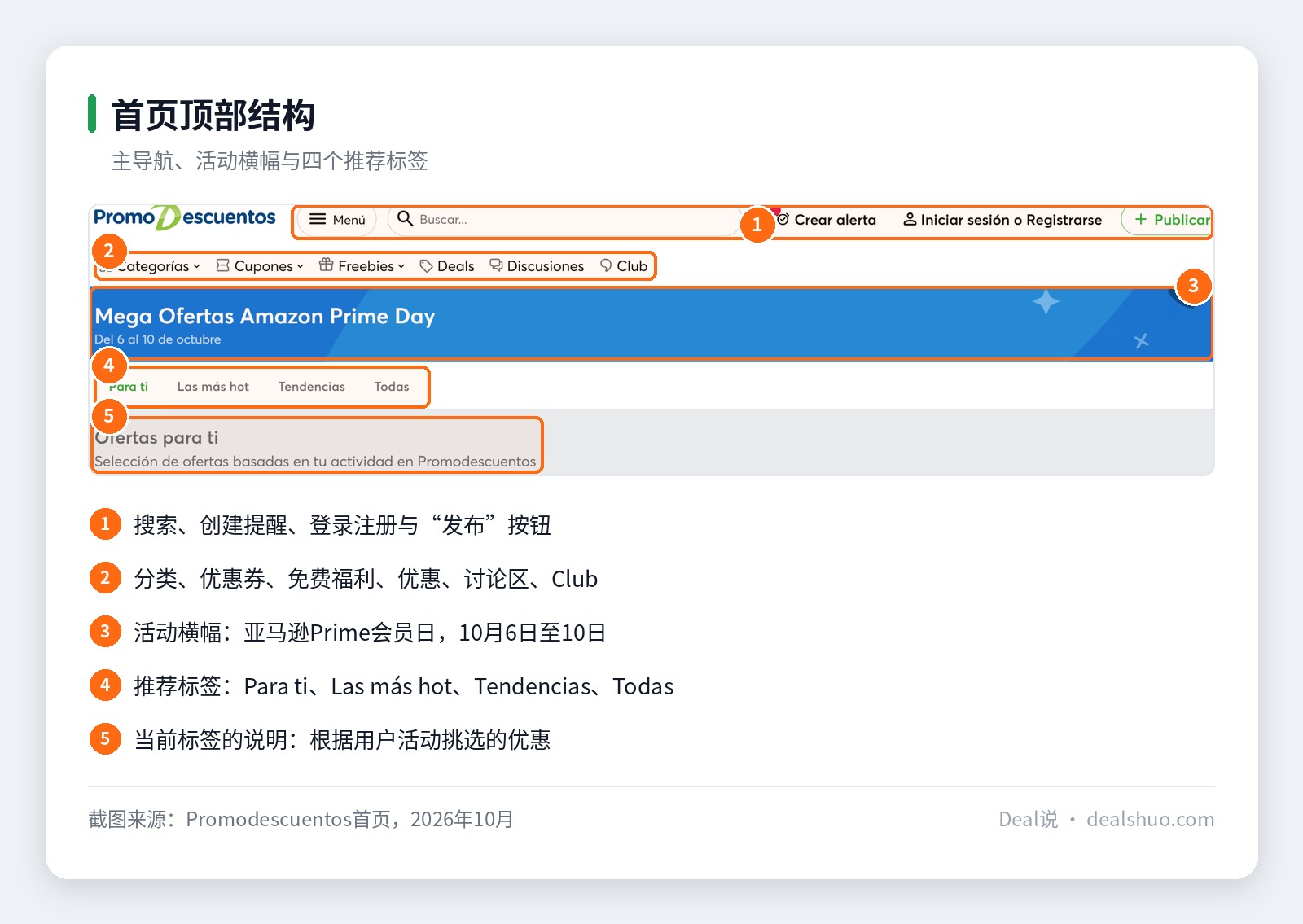The height and width of the screenshot is (924, 1303).
Task: Expand the Cupones dropdown
Action: [x=260, y=266]
